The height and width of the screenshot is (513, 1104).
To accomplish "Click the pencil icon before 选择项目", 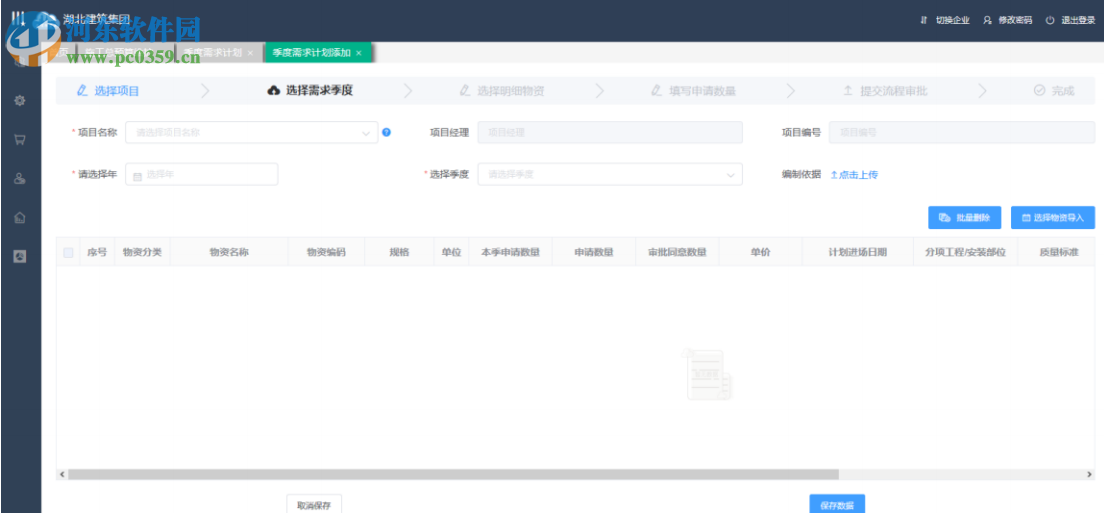I will [x=82, y=91].
